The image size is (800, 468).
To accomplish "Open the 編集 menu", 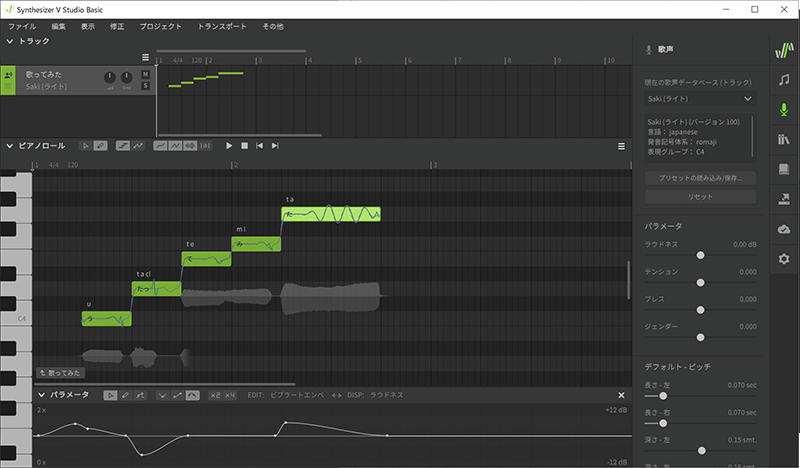I will click(x=59, y=27).
